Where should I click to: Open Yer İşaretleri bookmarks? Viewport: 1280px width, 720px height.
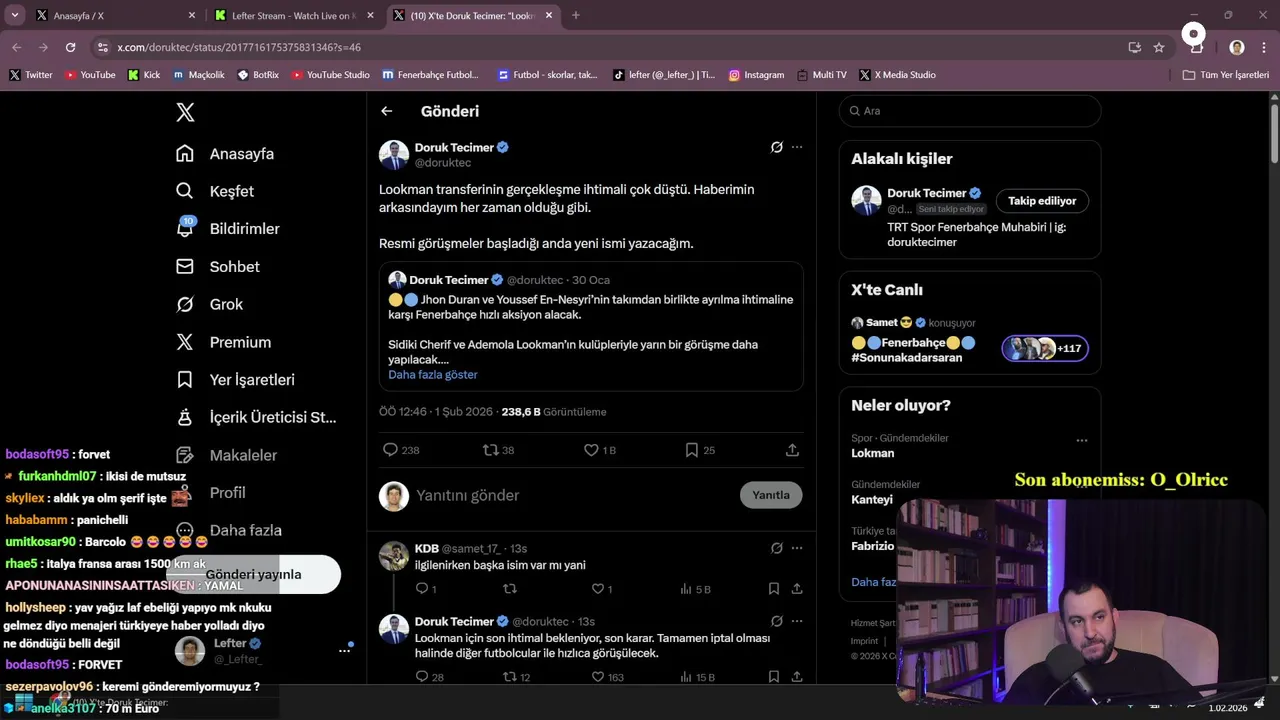(235, 380)
